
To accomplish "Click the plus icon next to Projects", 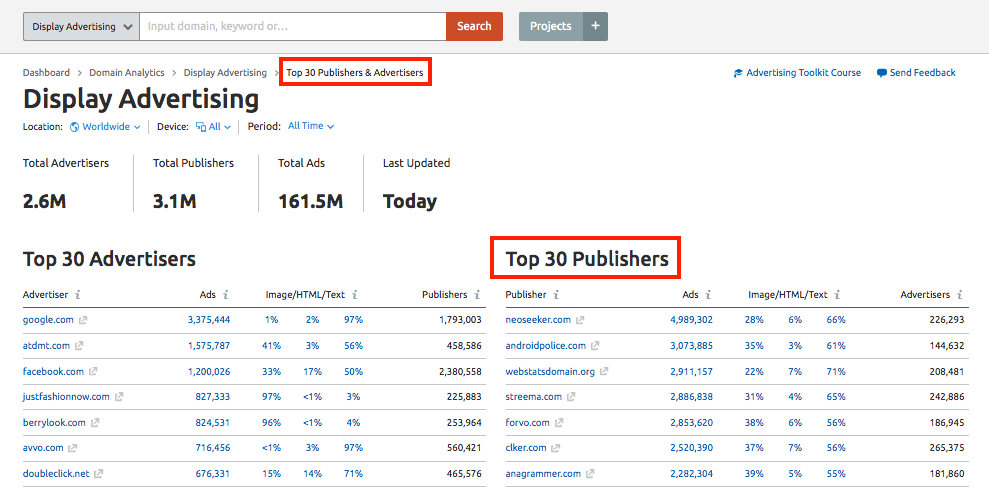I will pyautogui.click(x=595, y=26).
